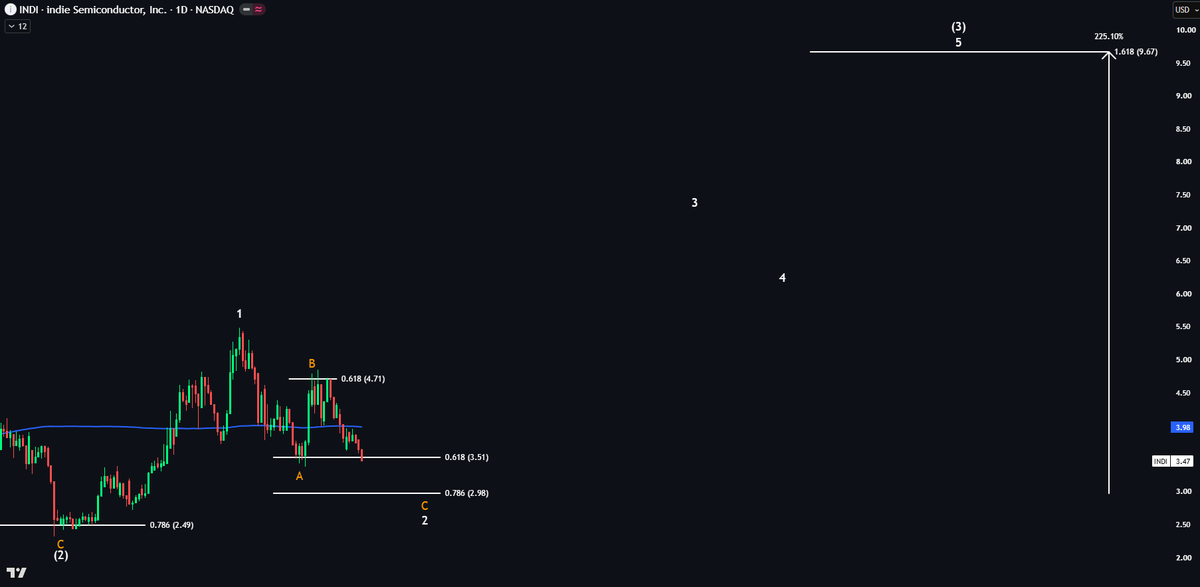Image resolution: width=1200 pixels, height=587 pixels.
Task: Click the TradingView logo in bottom corner
Action: pos(16,571)
